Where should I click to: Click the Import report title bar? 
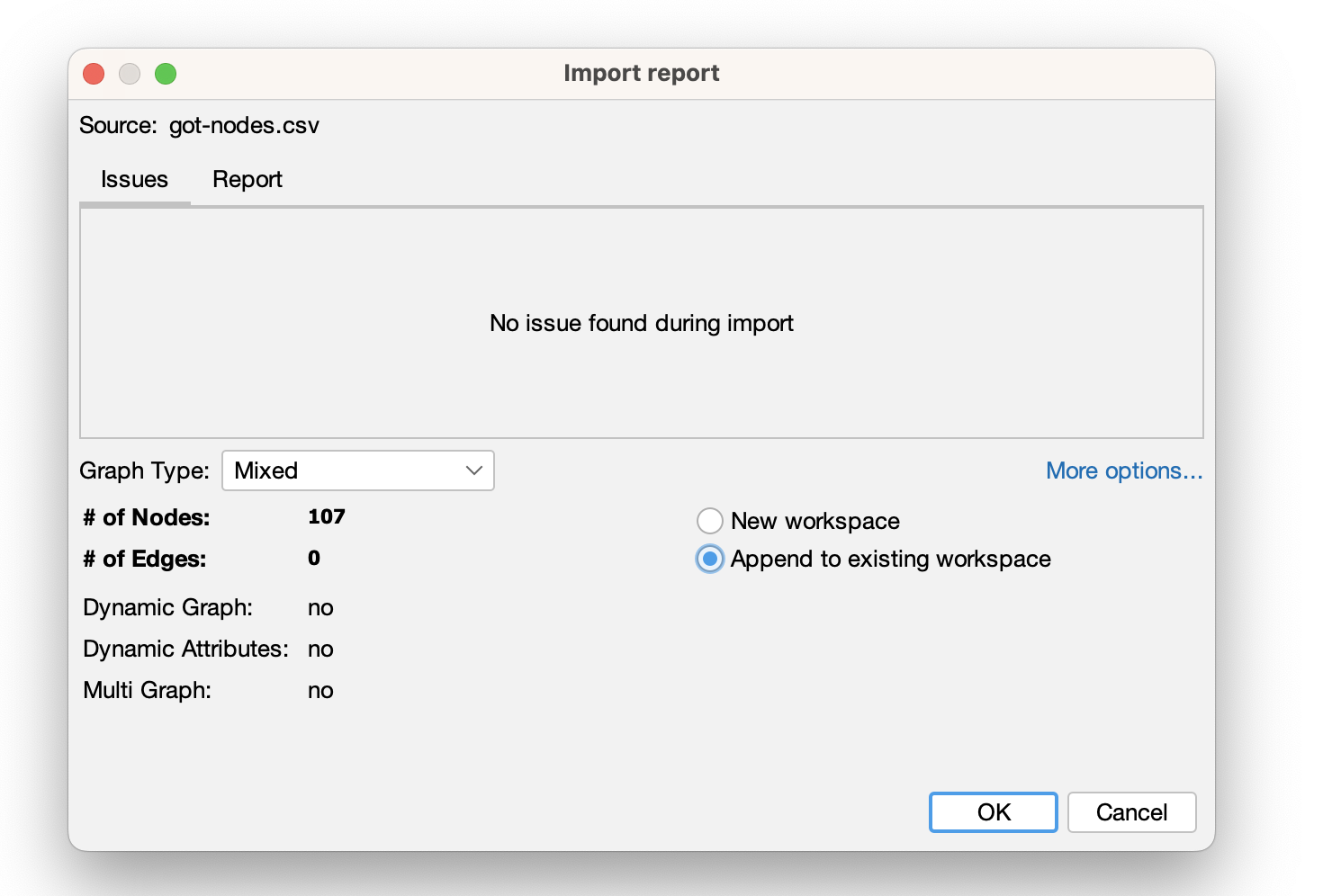pos(641,74)
